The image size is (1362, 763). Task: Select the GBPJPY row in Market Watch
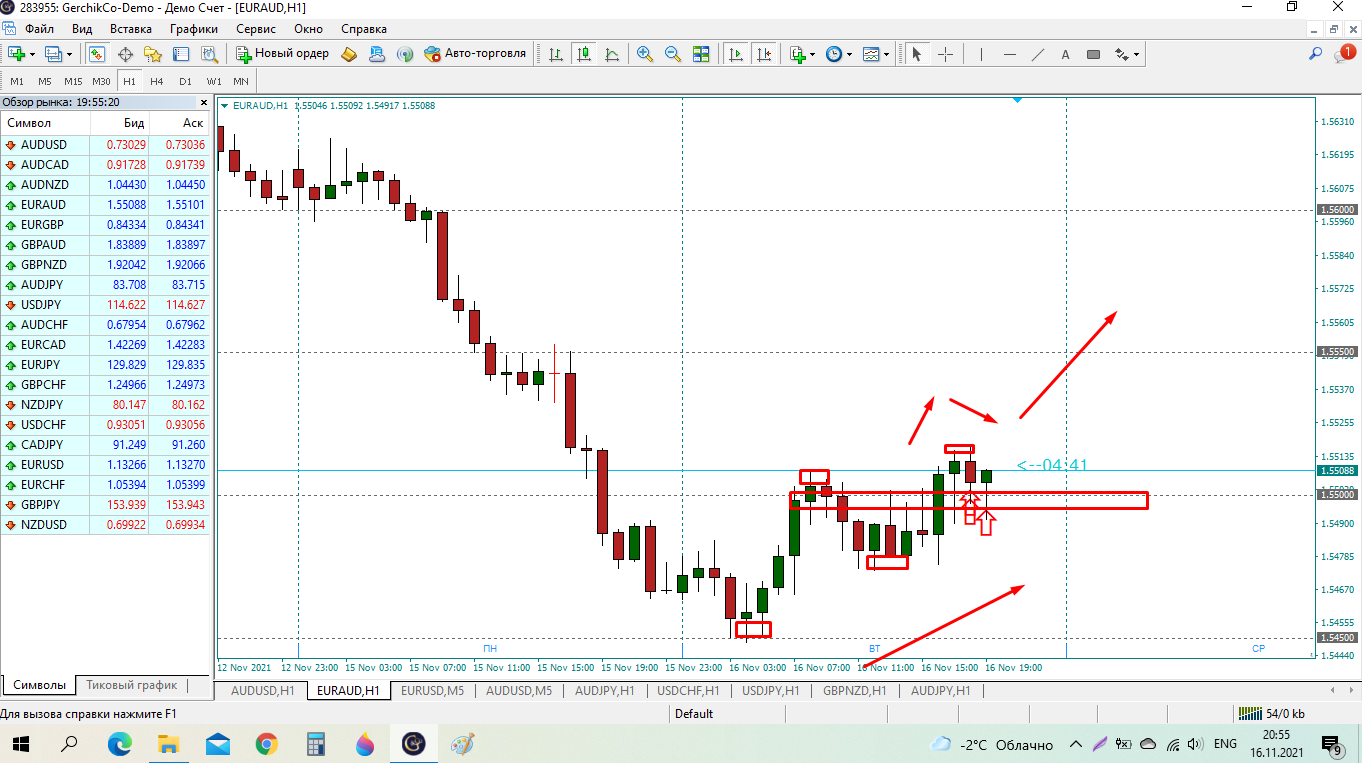point(105,505)
